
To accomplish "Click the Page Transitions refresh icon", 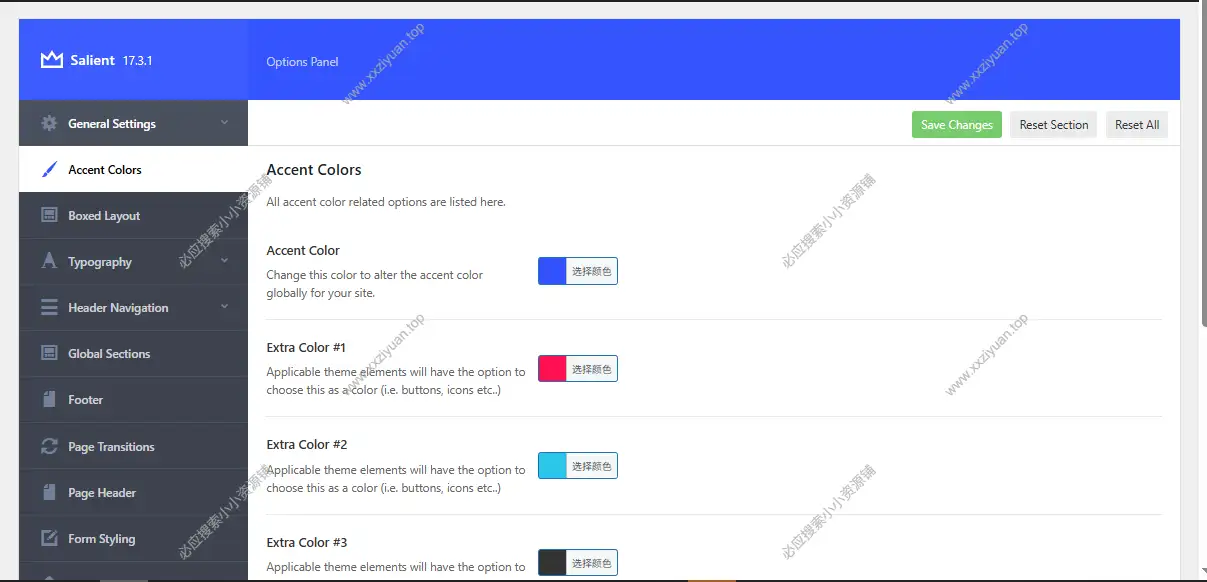I will (x=49, y=447).
